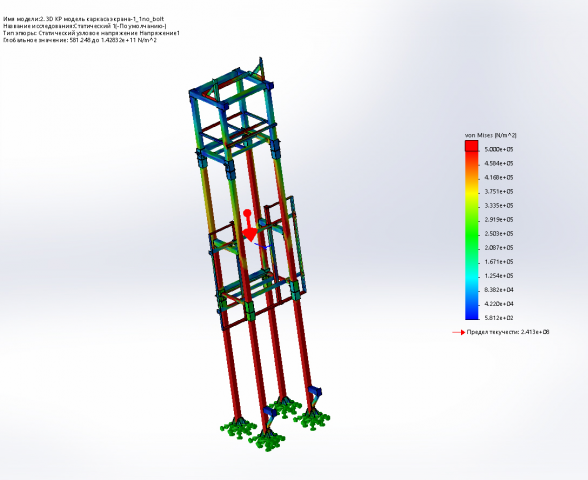Click the 'Название исследования: Статический 1' line

pos(85,26)
